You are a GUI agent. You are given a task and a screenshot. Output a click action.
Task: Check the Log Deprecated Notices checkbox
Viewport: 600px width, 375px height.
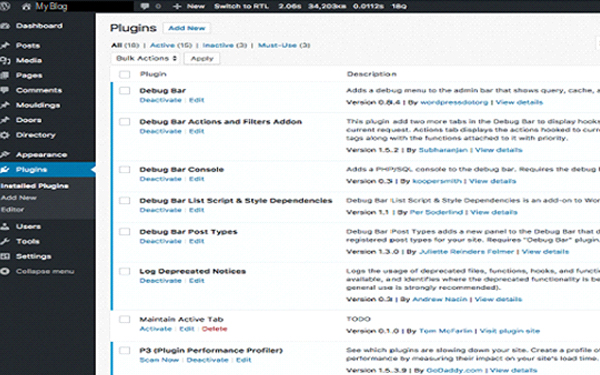point(124,271)
